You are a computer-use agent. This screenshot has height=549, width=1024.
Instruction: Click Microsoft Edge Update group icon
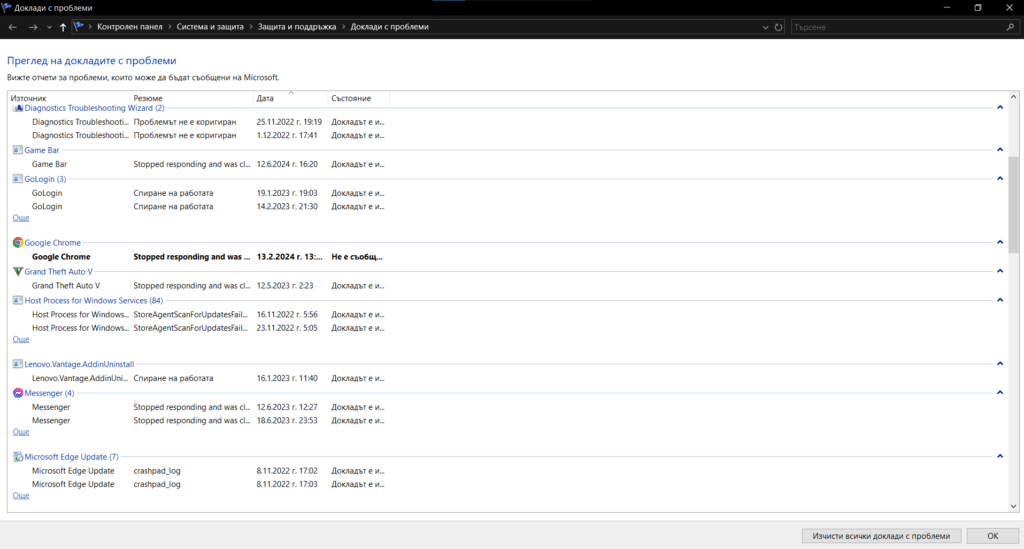coord(18,457)
